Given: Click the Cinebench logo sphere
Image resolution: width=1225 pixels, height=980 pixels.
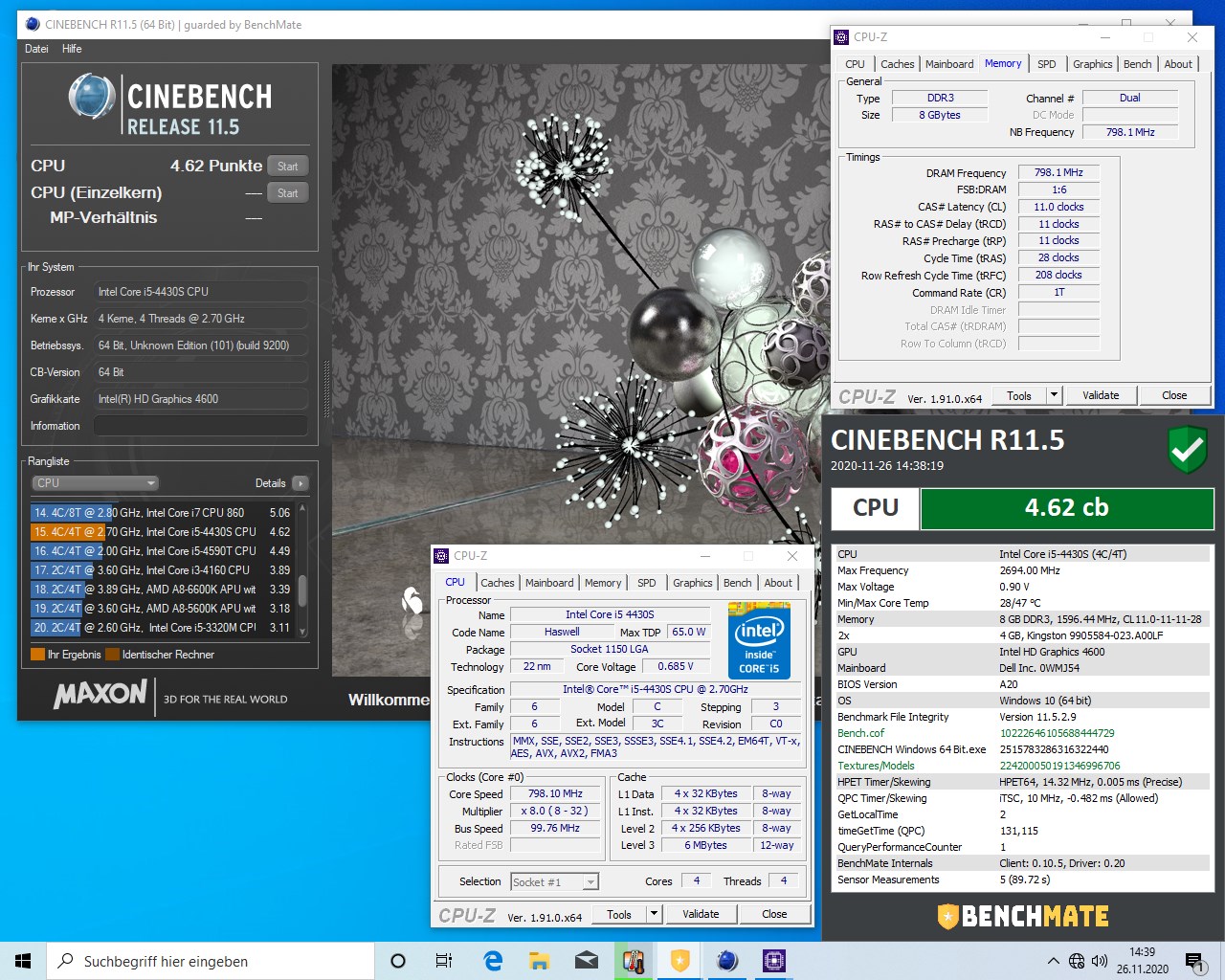Looking at the screenshot, I should pos(92,99).
